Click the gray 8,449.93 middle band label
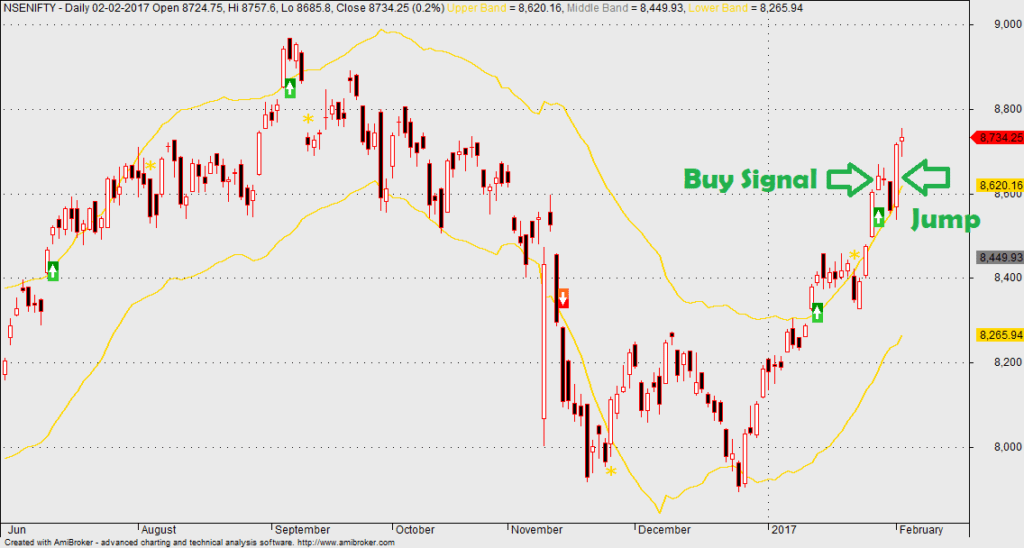Viewport: 1024px width, 548px height. coord(1000,257)
